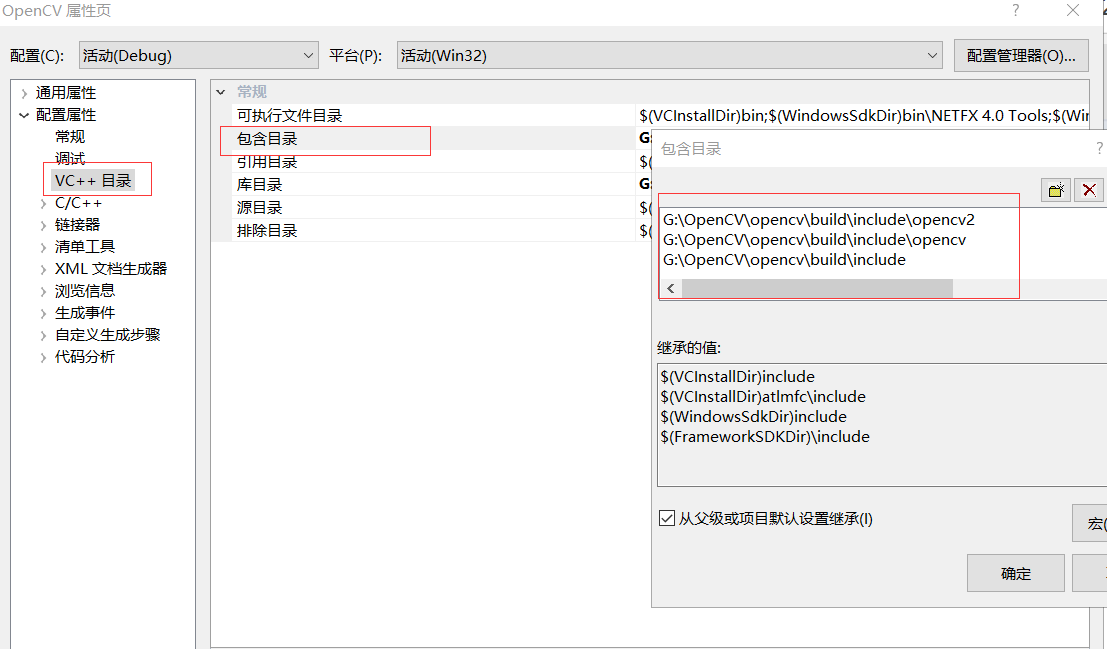The height and width of the screenshot is (649, 1107).
Task: Click the 宏 button
Action: click(1093, 523)
